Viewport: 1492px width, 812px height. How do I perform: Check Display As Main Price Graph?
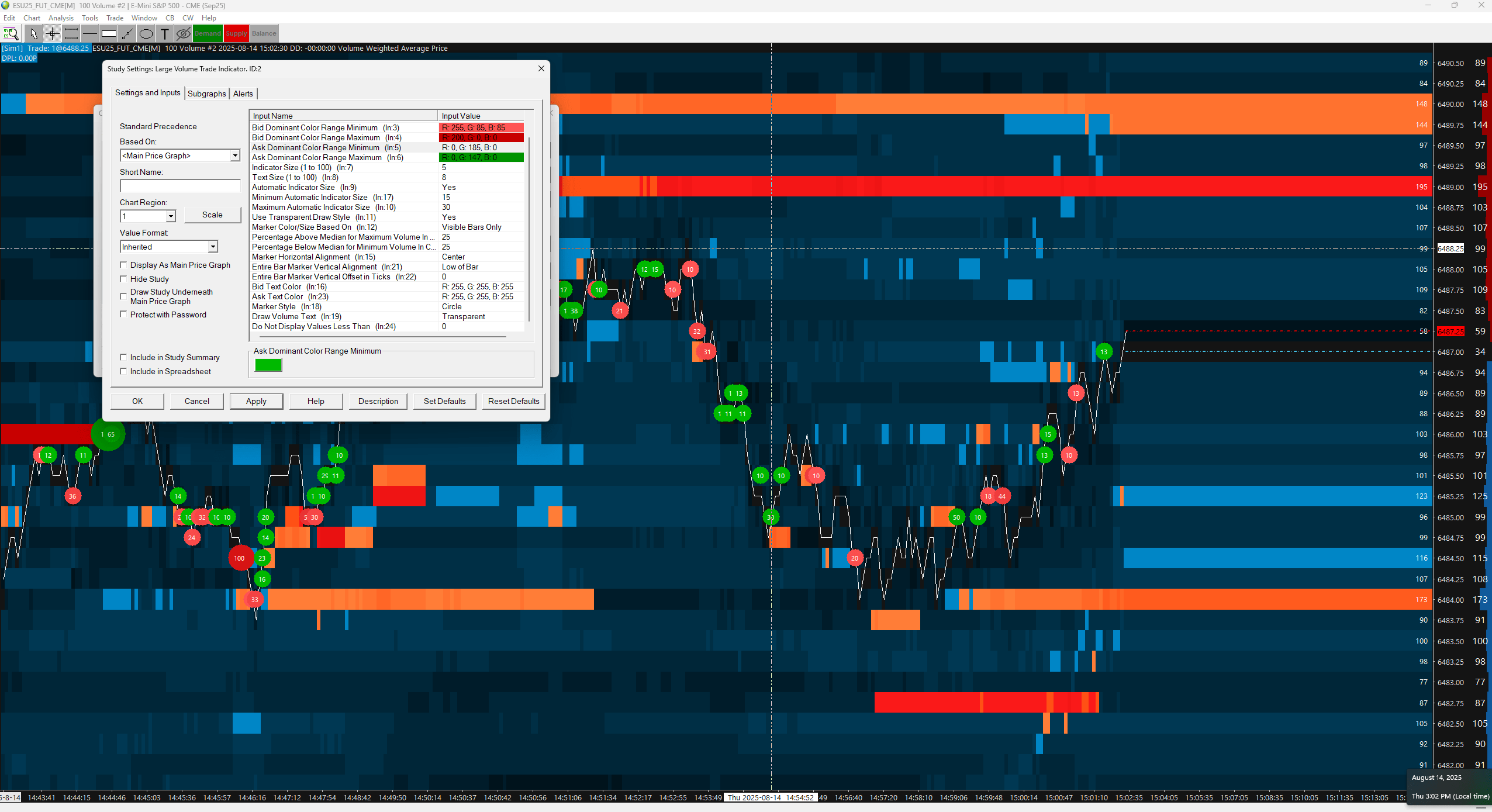point(123,265)
